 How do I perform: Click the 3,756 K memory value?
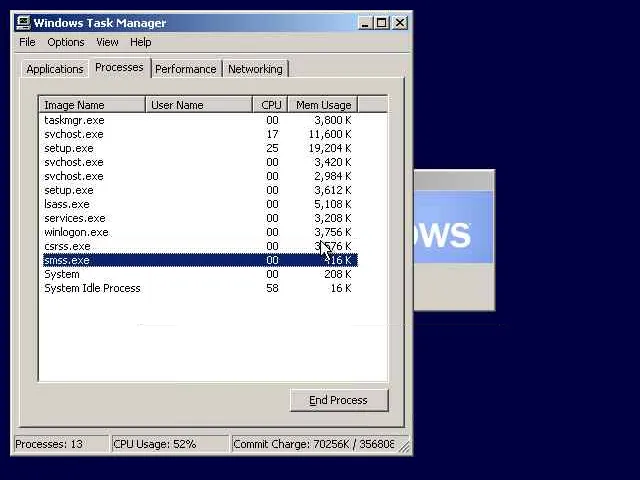332,232
